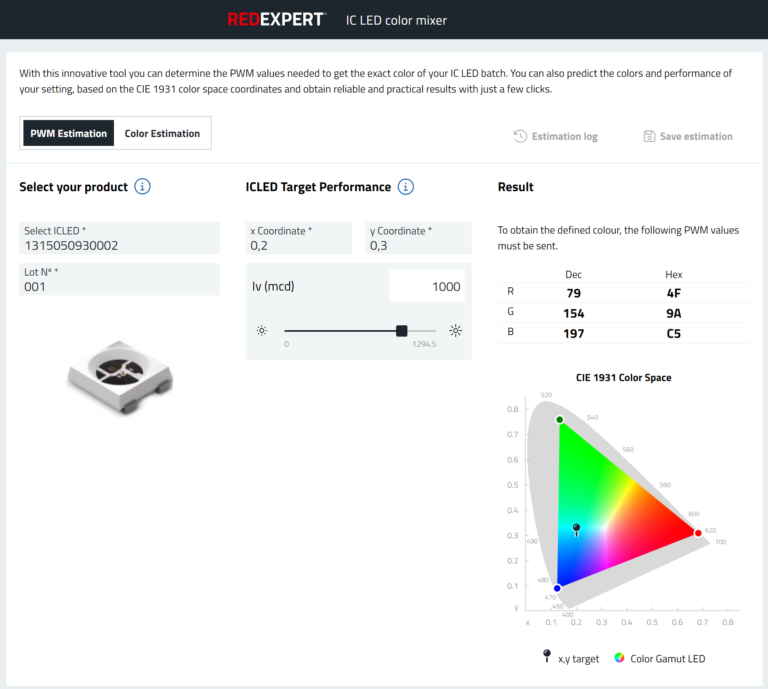768x689 pixels.
Task: Switch to Color Estimation tab
Action: tap(162, 133)
